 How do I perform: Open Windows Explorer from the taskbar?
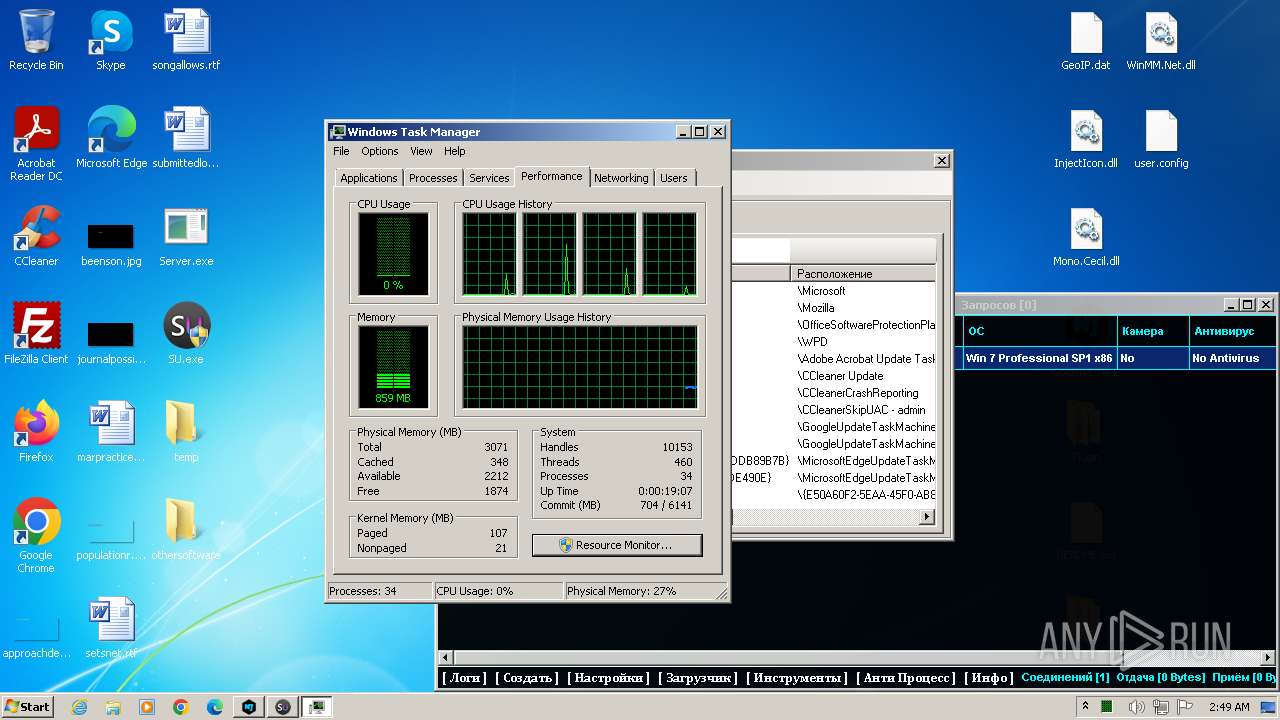tap(113, 707)
